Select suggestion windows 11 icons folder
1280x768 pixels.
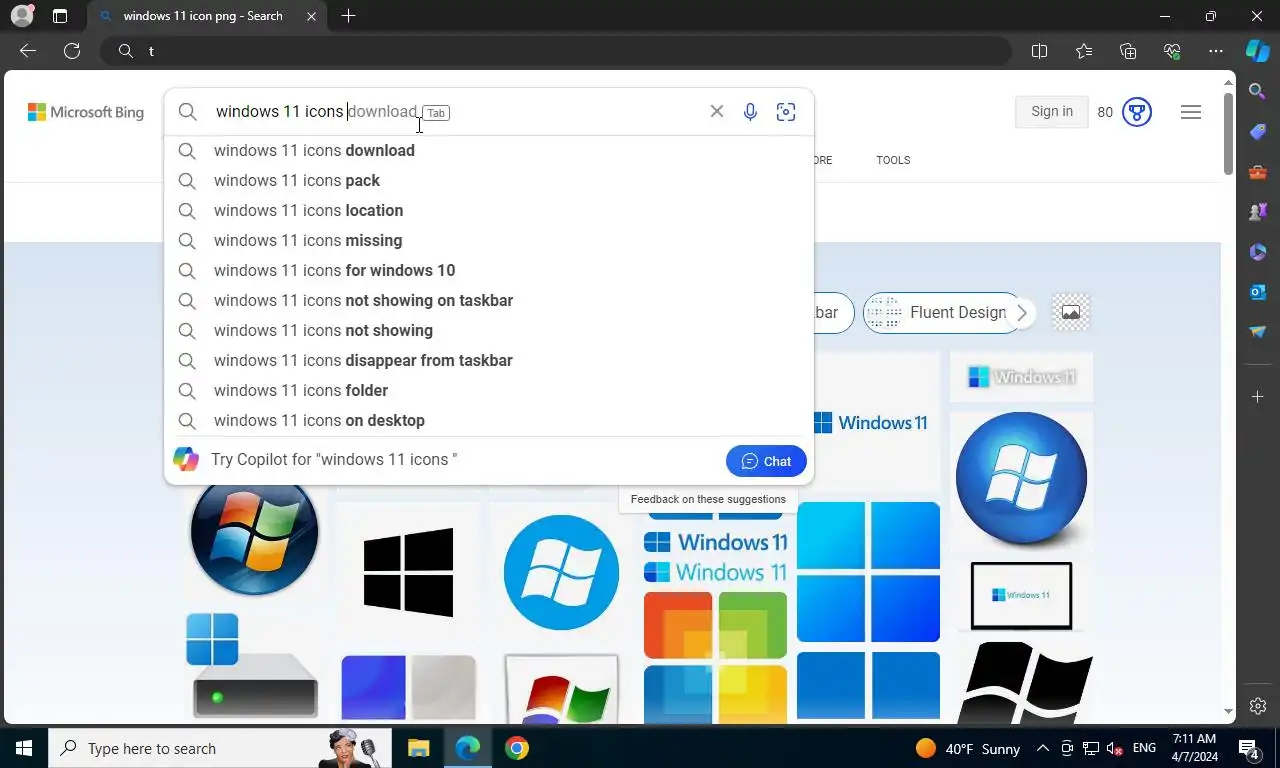pyautogui.click(x=489, y=390)
